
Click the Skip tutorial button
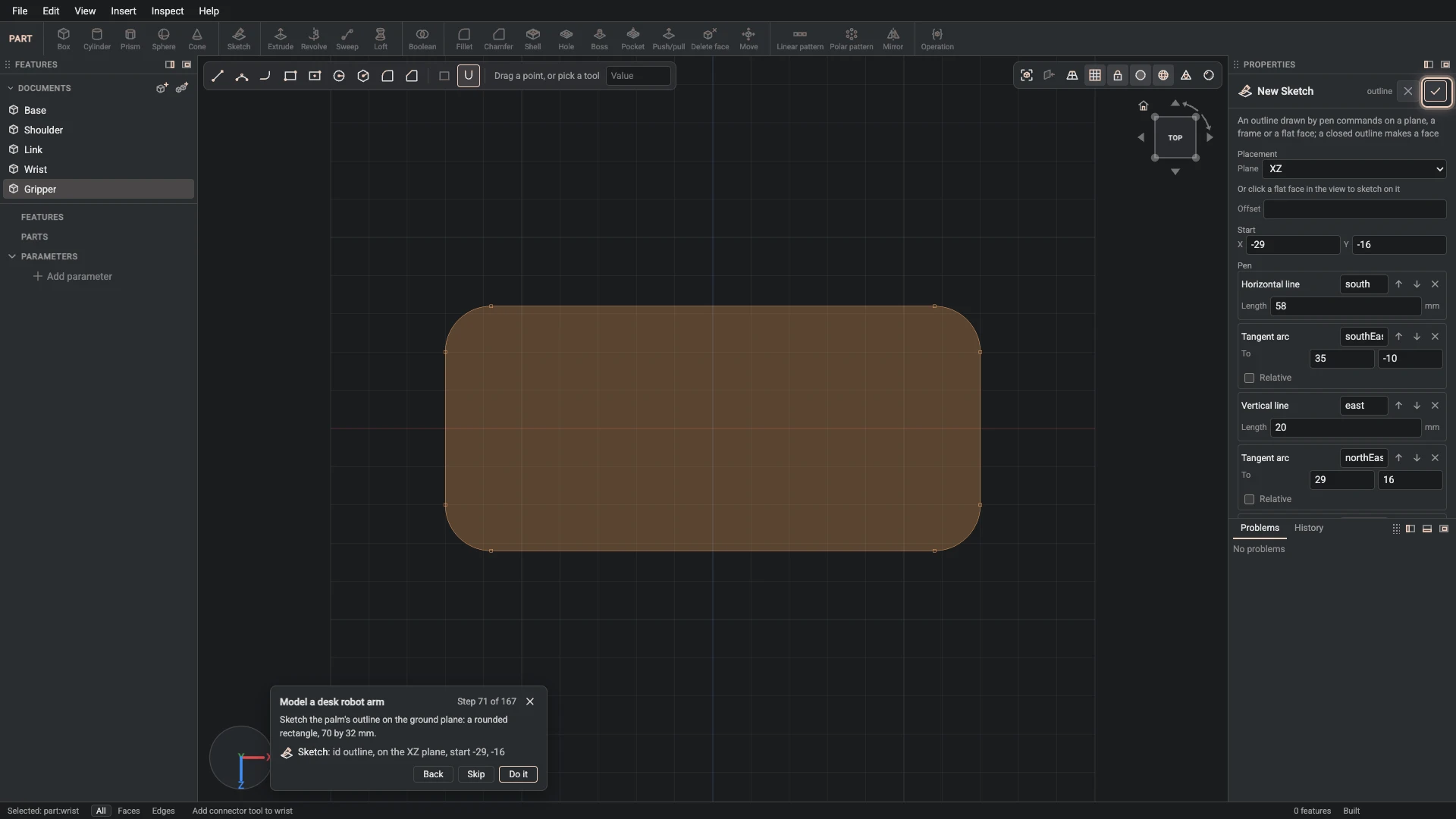[x=476, y=774]
